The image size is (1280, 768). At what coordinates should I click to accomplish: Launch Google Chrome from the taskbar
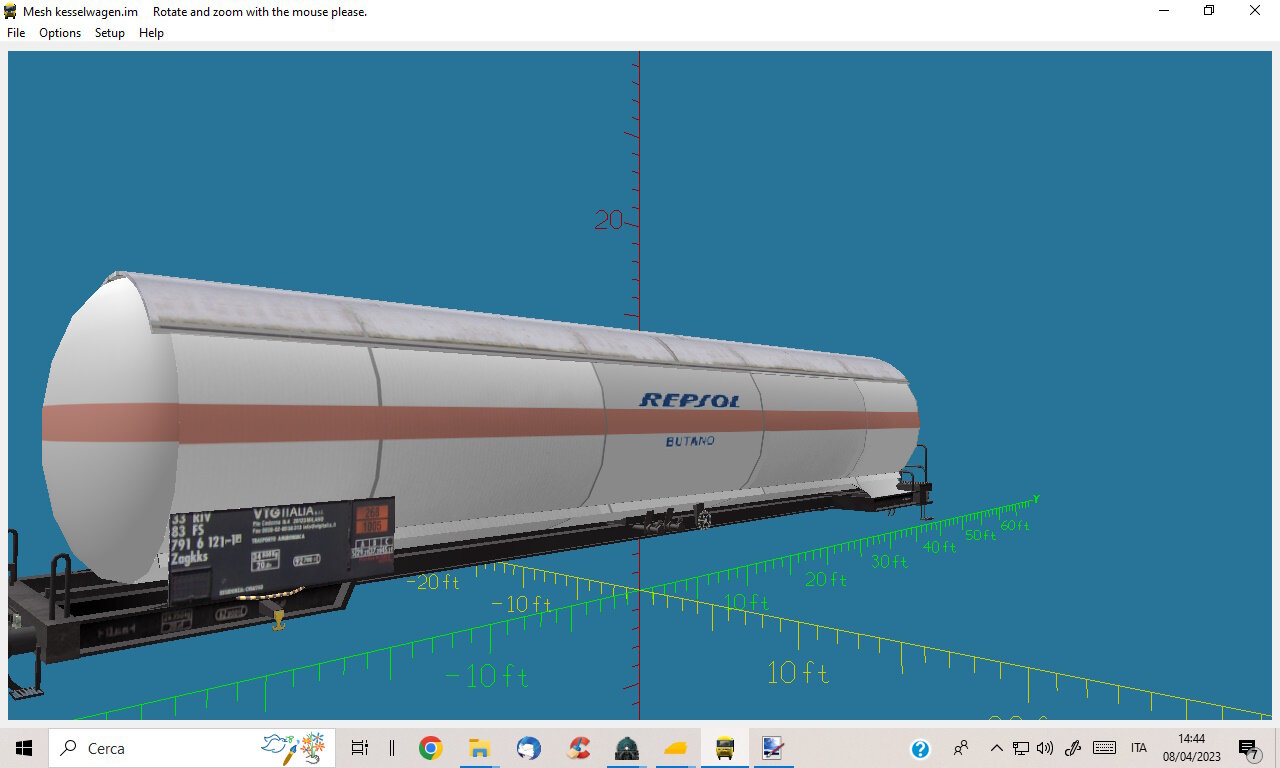tap(431, 748)
